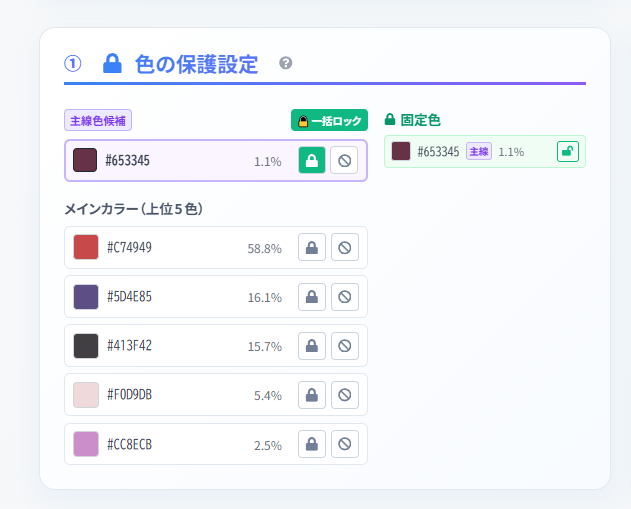This screenshot has width=631, height=509.
Task: Lock the #5D4E85 color
Action: pos(312,296)
